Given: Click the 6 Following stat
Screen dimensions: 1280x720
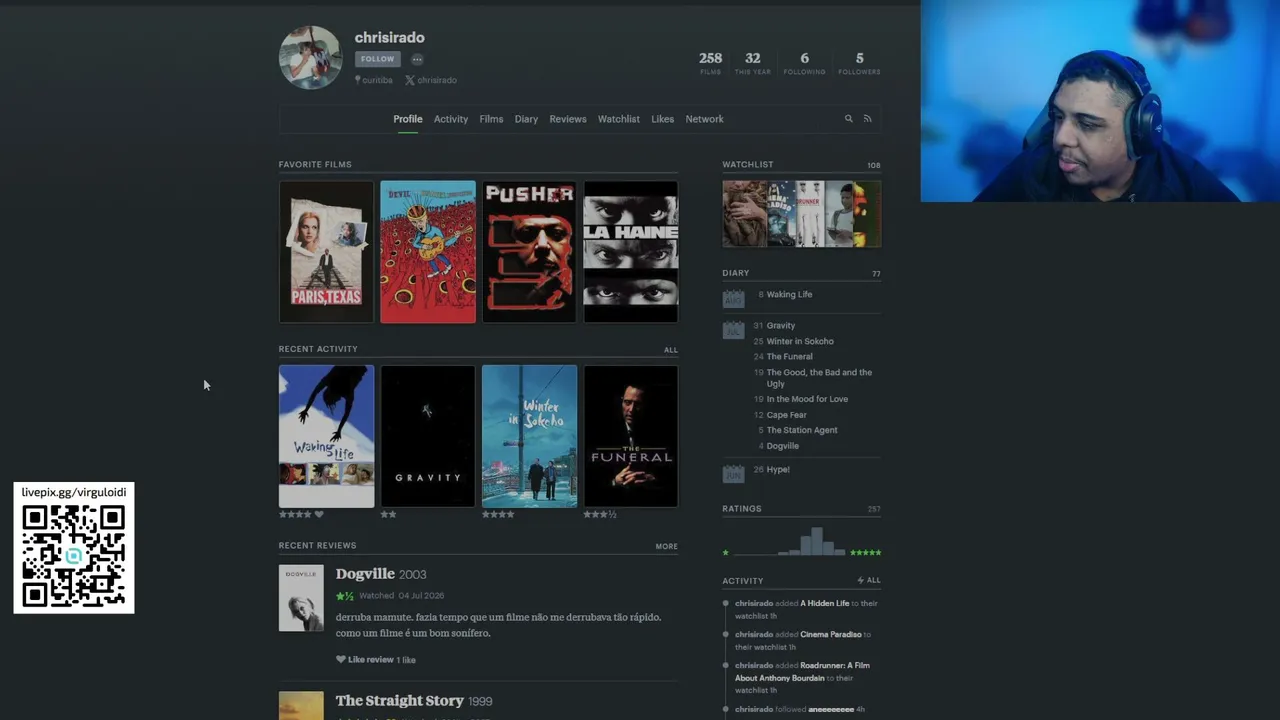Looking at the screenshot, I should coord(805,63).
